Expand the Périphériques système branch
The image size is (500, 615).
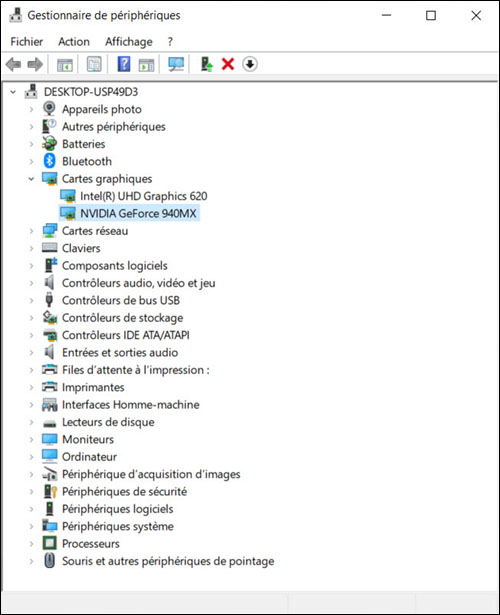pos(31,526)
